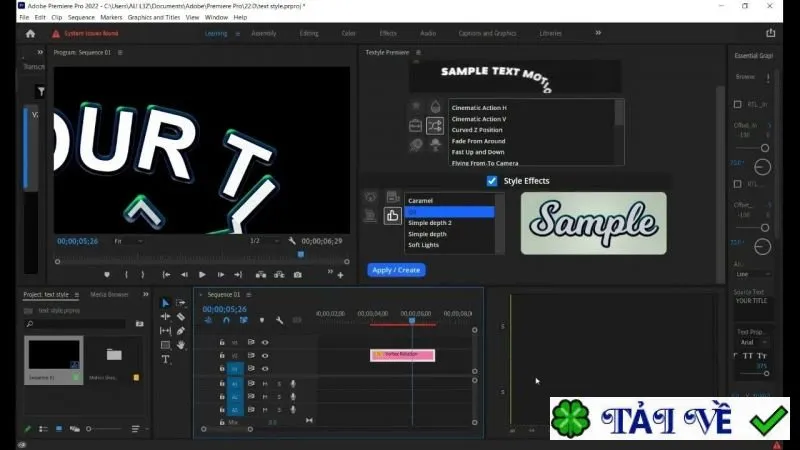Toggle V3 track lock icon
Image resolution: width=800 pixels, height=450 pixels.
(222, 342)
